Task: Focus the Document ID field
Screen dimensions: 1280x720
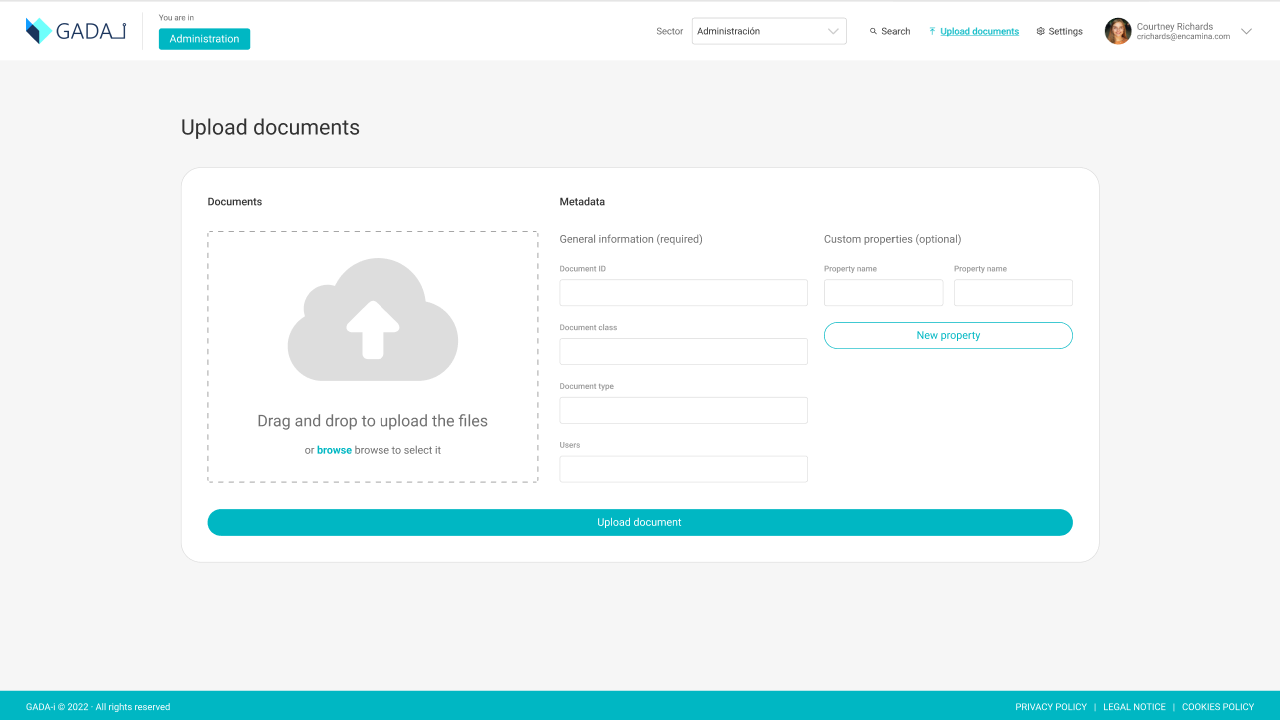Action: (683, 293)
